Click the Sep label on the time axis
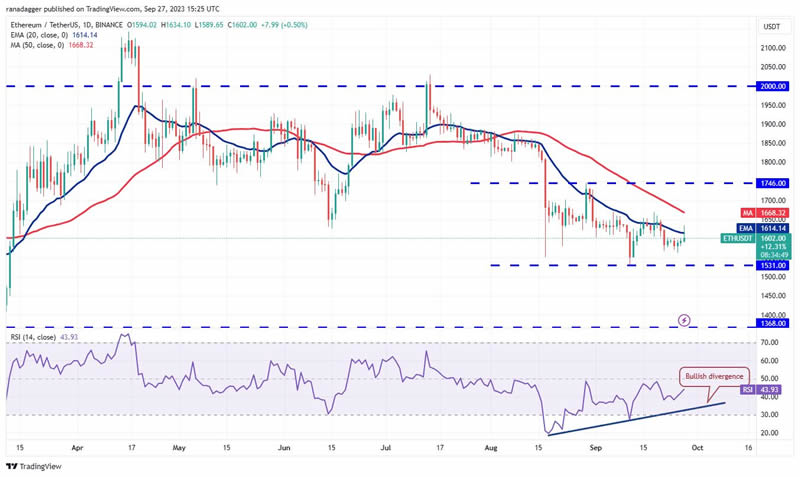Viewport: 800px width, 477px height. [595, 447]
